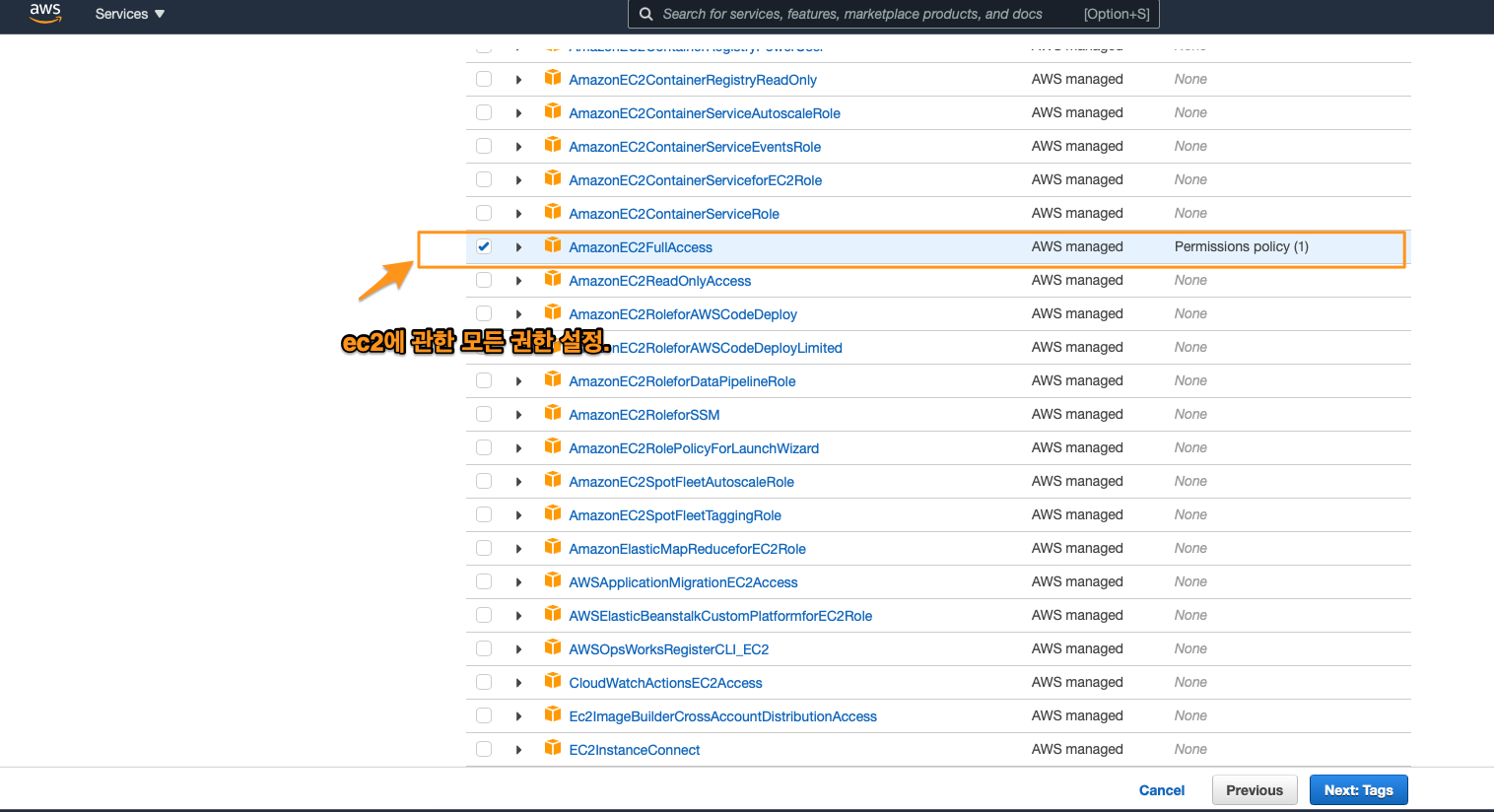Click the orange box icon for AmazonEC2ReadOnlyAccess

coord(553,279)
